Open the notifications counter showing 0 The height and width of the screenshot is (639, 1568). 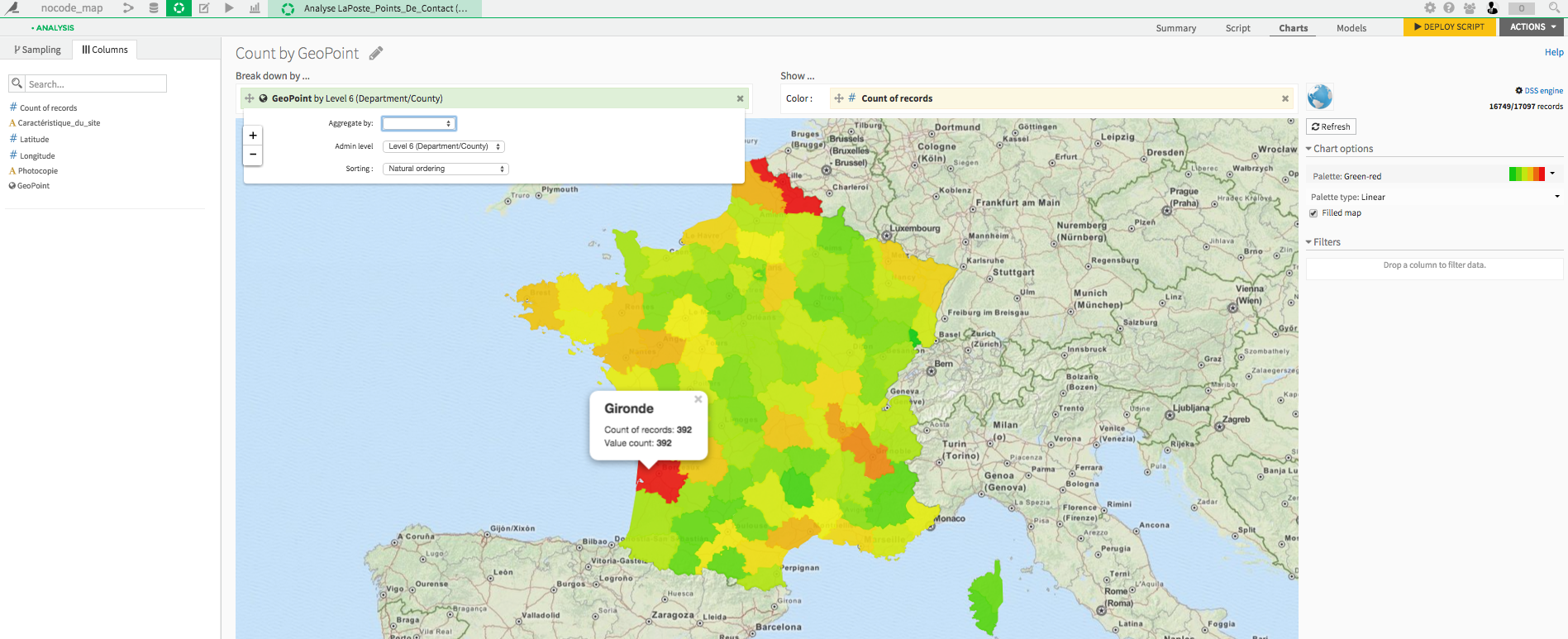coord(1522,8)
